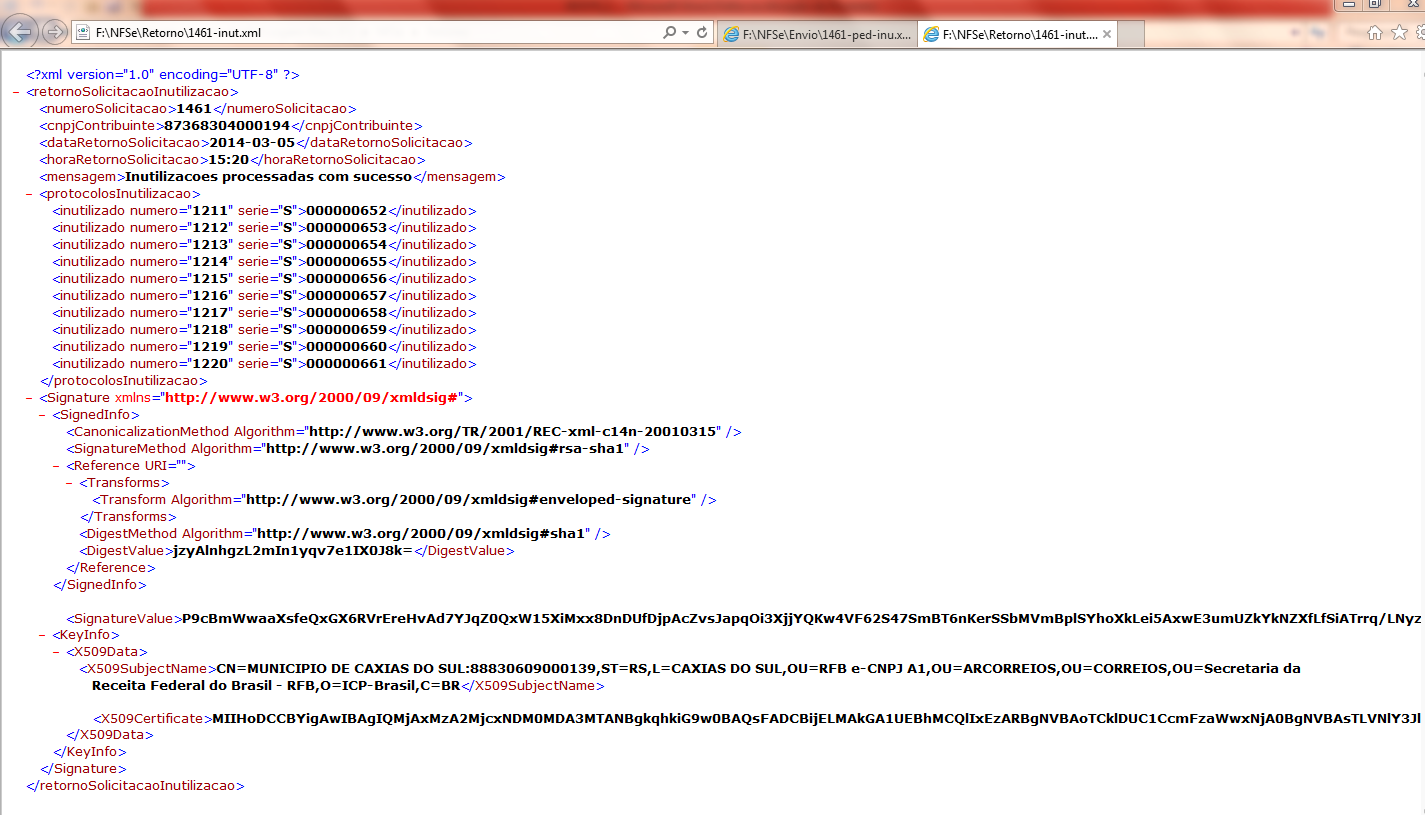The height and width of the screenshot is (815, 1425).
Task: Click the inutilizado row with numero 1214
Action: (265, 262)
